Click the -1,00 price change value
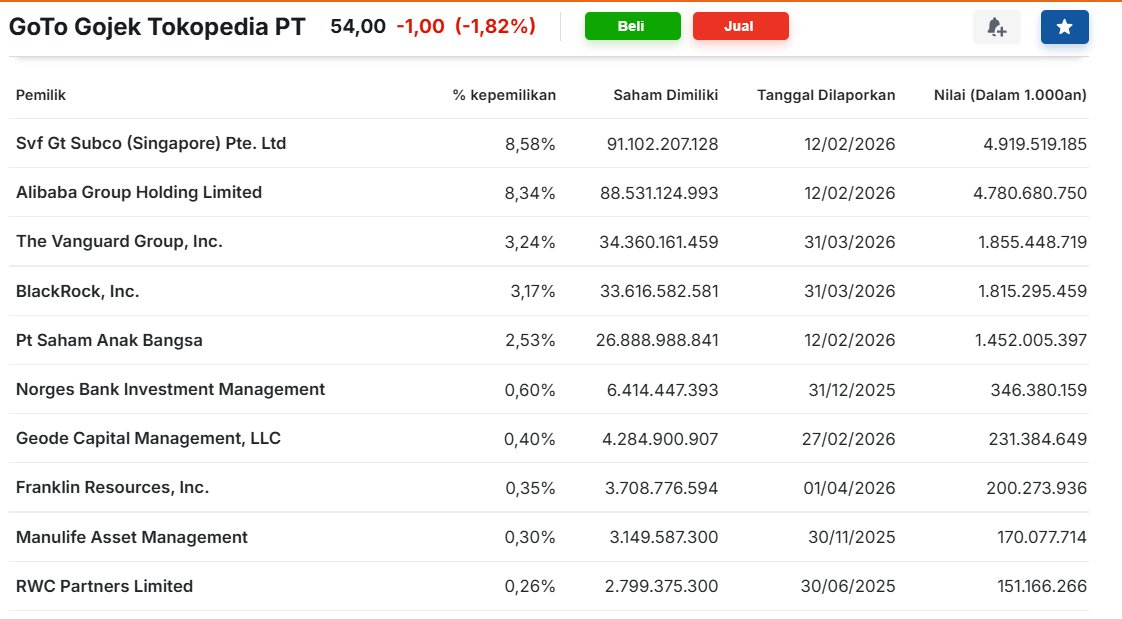The width and height of the screenshot is (1122, 619). [x=420, y=26]
